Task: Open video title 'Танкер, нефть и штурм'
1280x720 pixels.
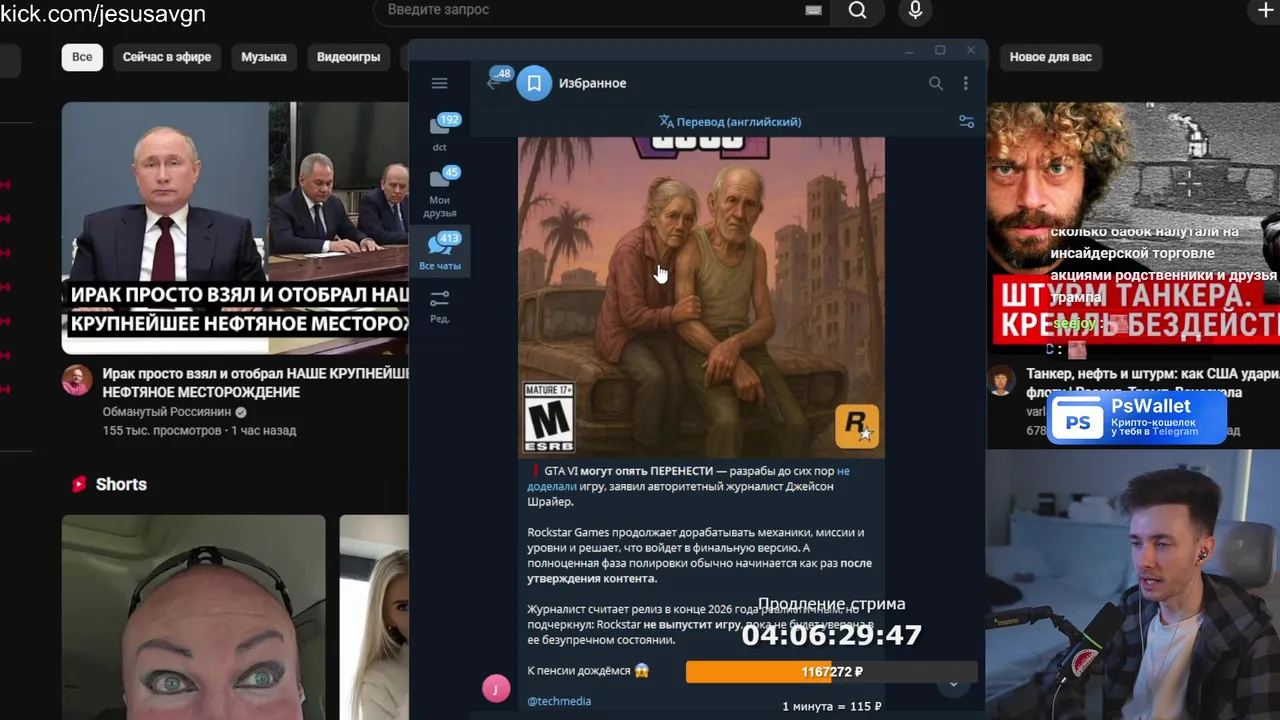Action: point(1152,383)
